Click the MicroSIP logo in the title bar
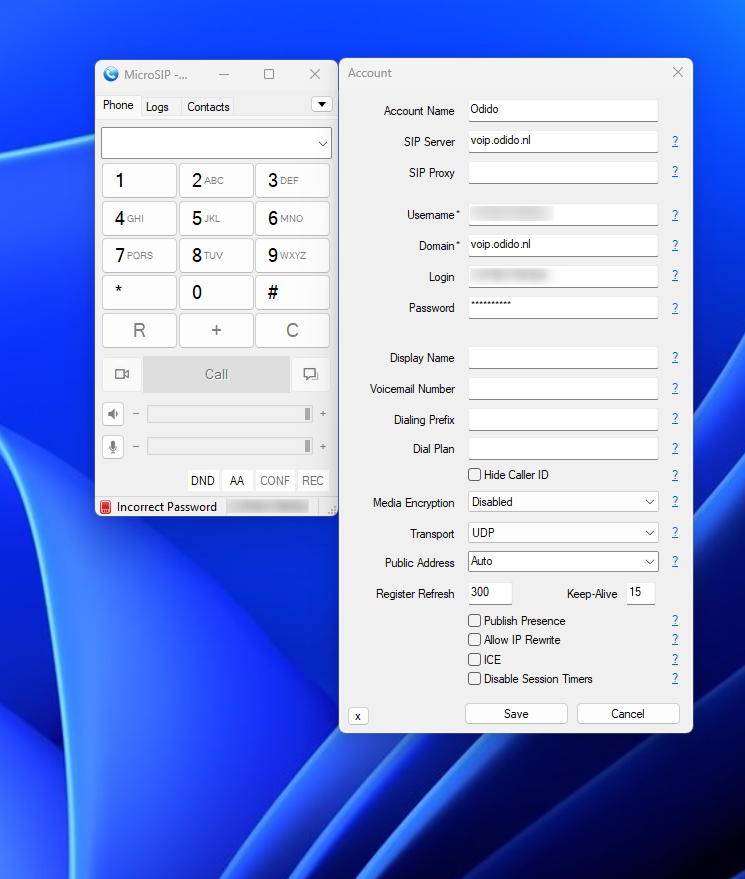This screenshot has width=745, height=879. pyautogui.click(x=111, y=74)
